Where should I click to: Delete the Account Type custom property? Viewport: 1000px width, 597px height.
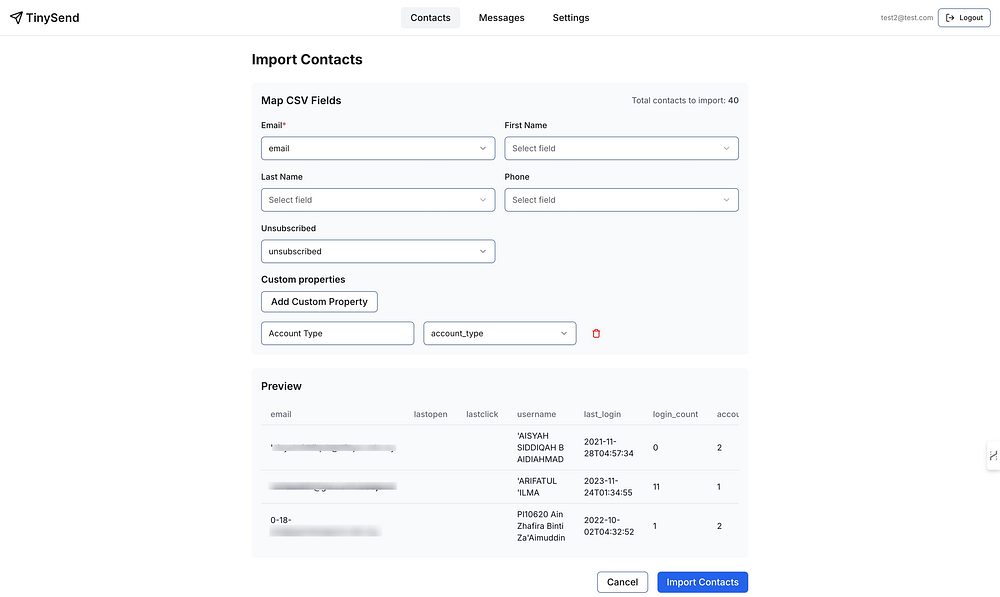pyautogui.click(x=596, y=333)
